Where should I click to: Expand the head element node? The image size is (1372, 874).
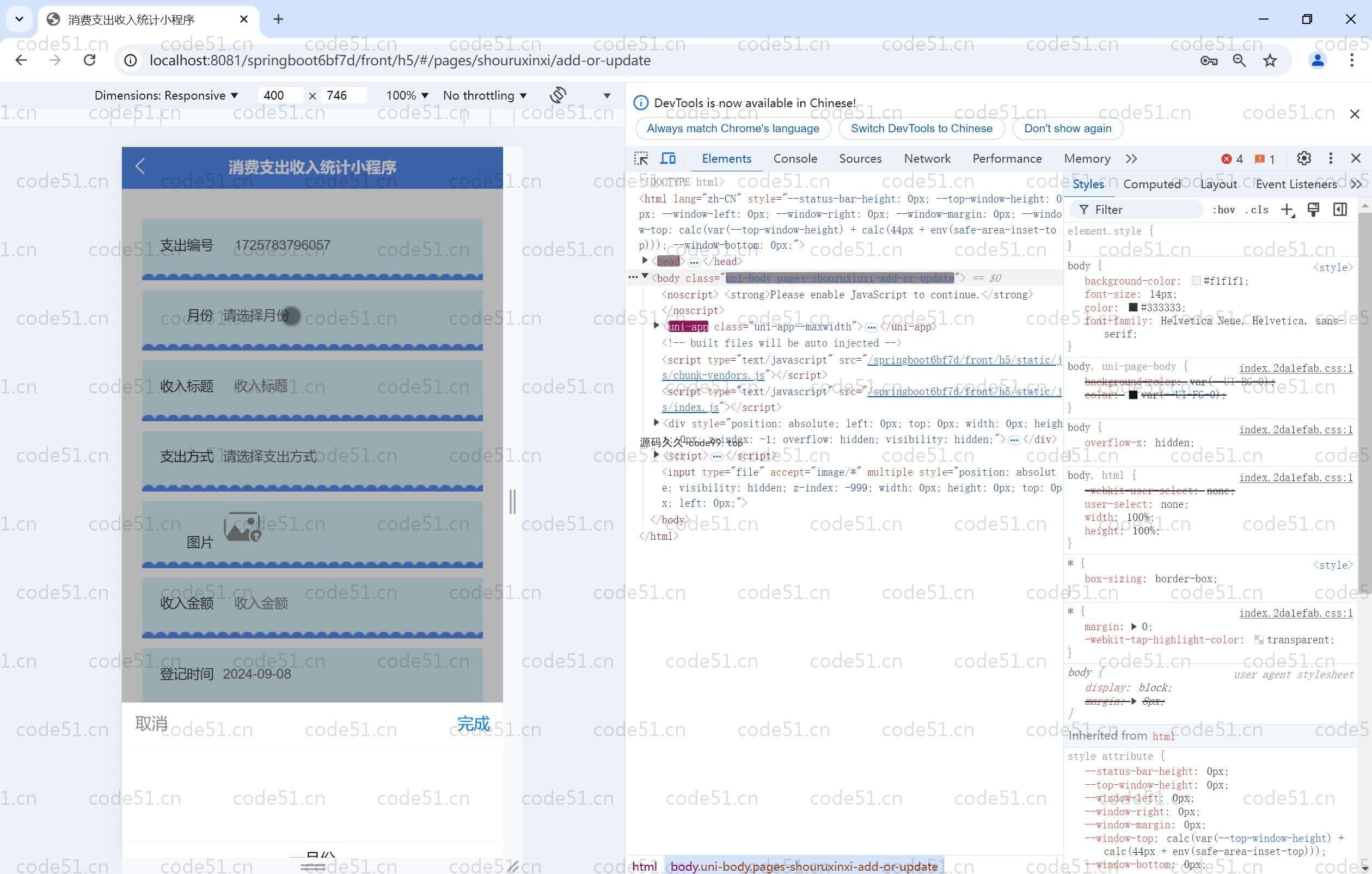pyautogui.click(x=645, y=261)
